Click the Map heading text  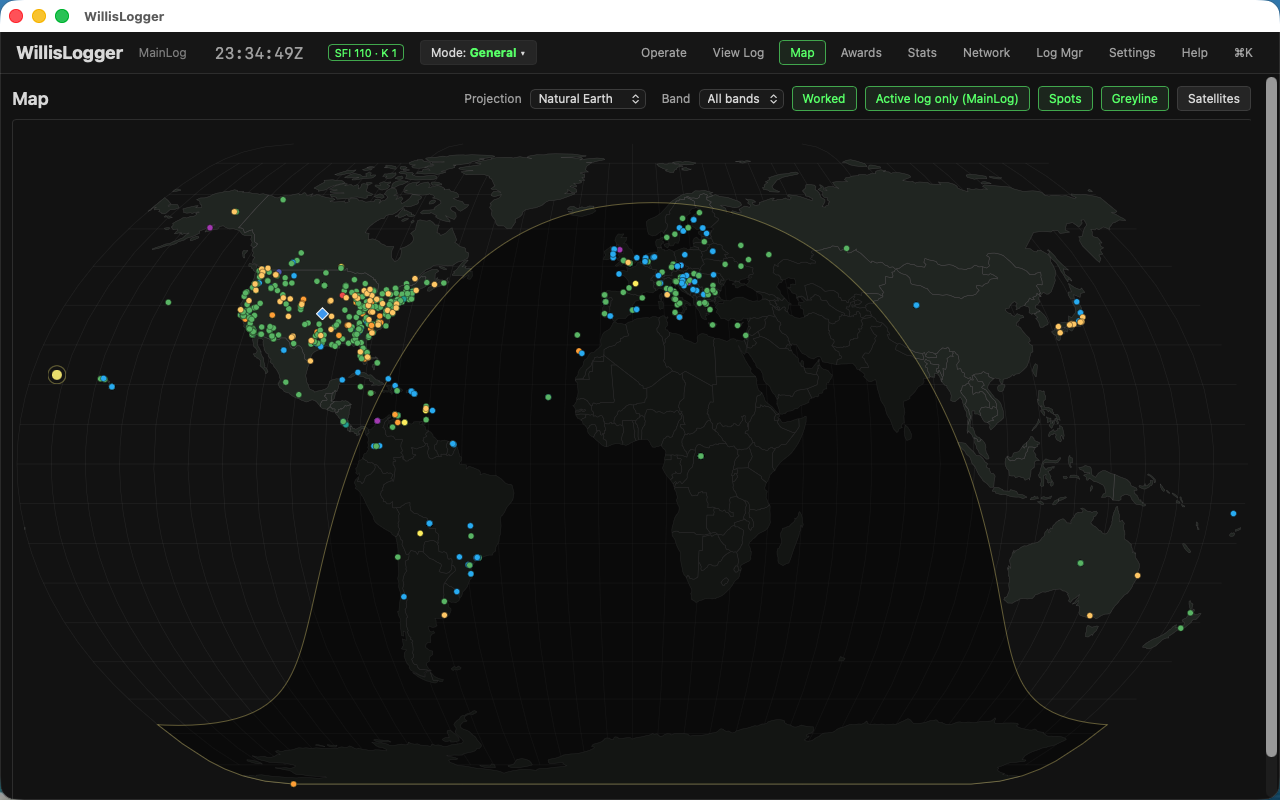pos(30,99)
